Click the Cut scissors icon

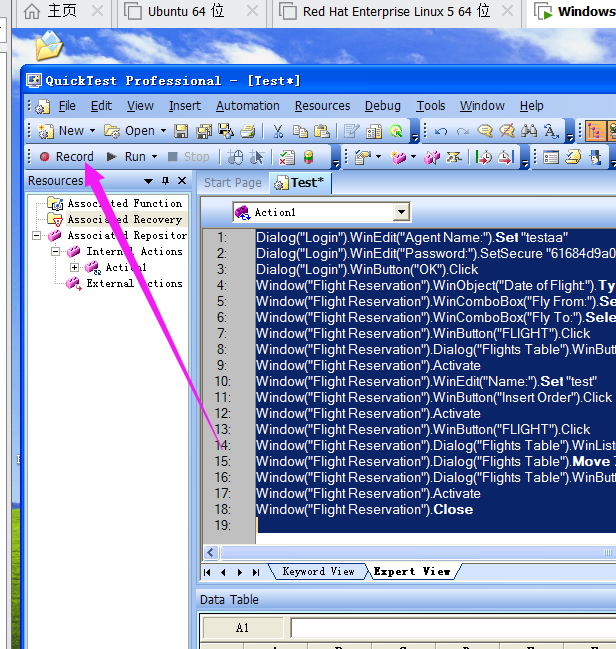278,131
